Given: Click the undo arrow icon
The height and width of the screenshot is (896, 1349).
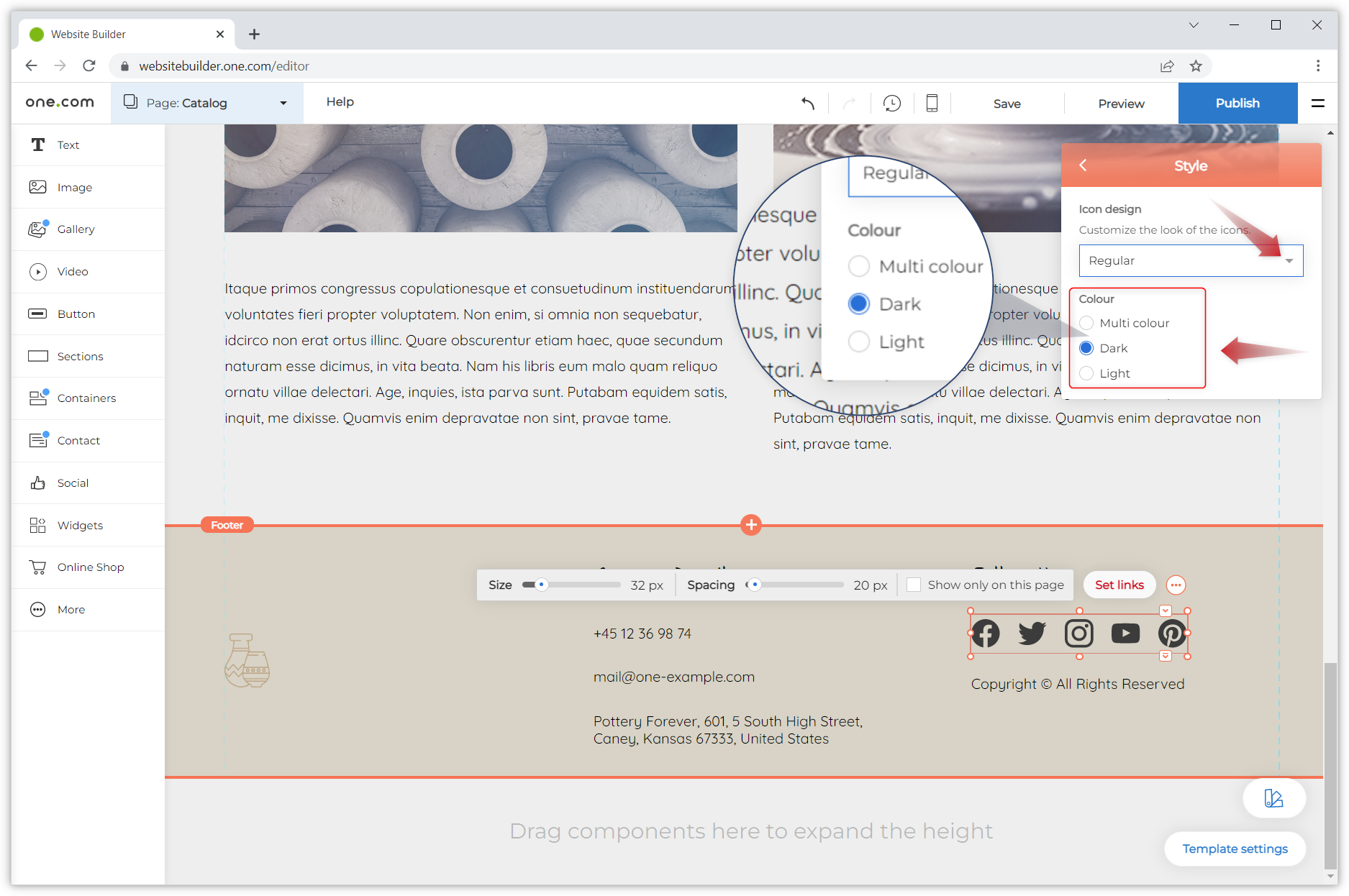Looking at the screenshot, I should coord(807,103).
